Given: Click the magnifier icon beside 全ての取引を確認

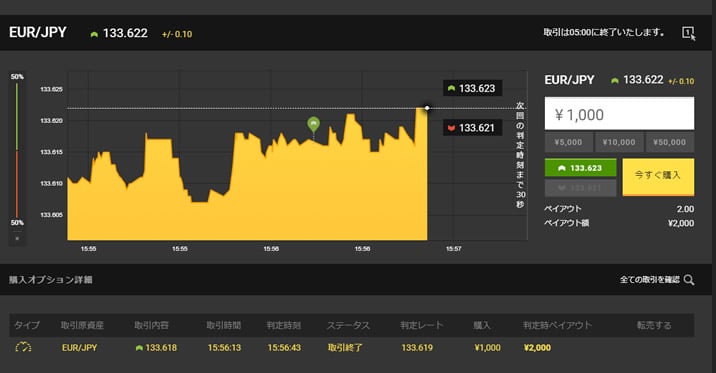Looking at the screenshot, I should point(689,280).
